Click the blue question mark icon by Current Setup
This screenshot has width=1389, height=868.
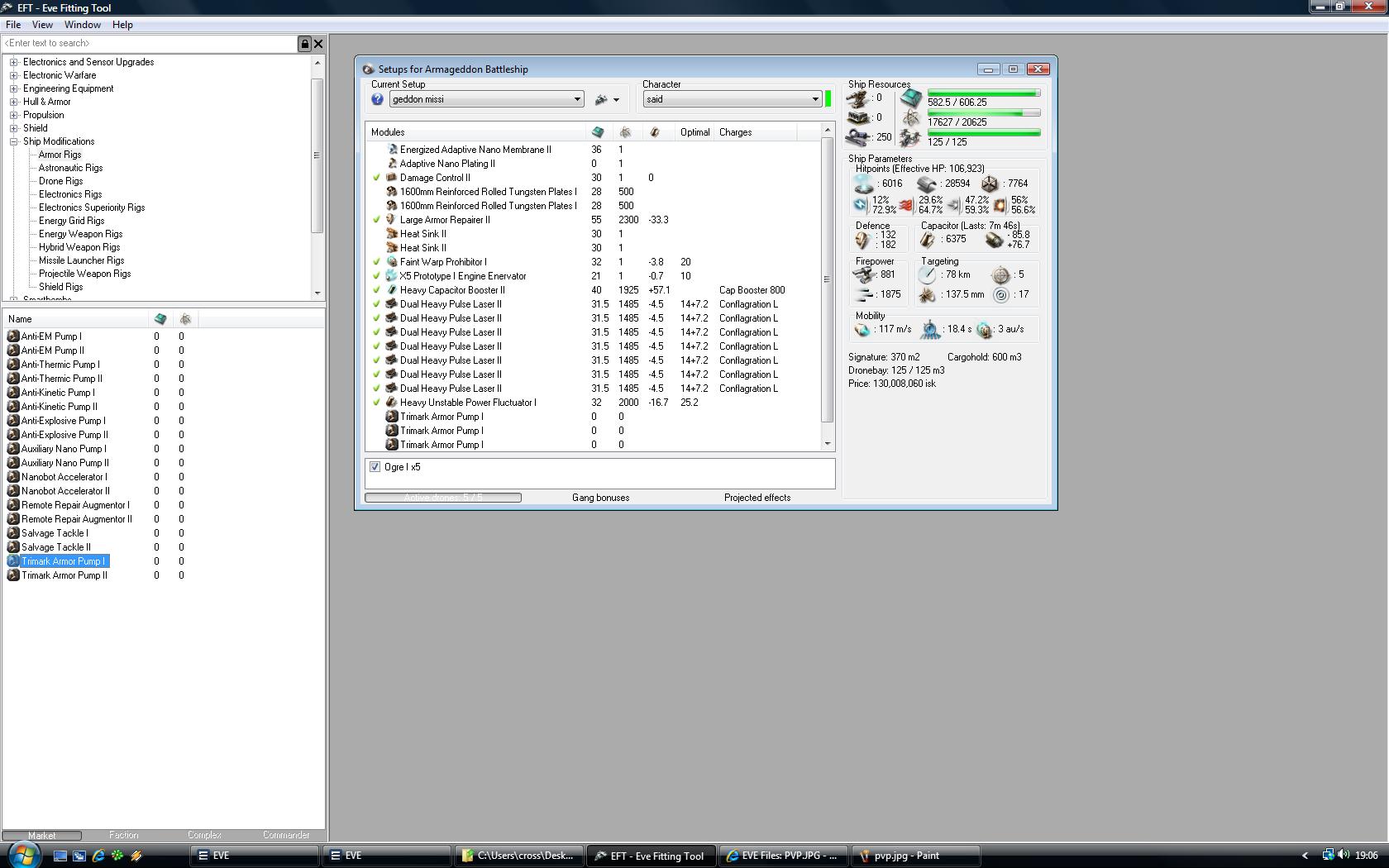pos(377,99)
